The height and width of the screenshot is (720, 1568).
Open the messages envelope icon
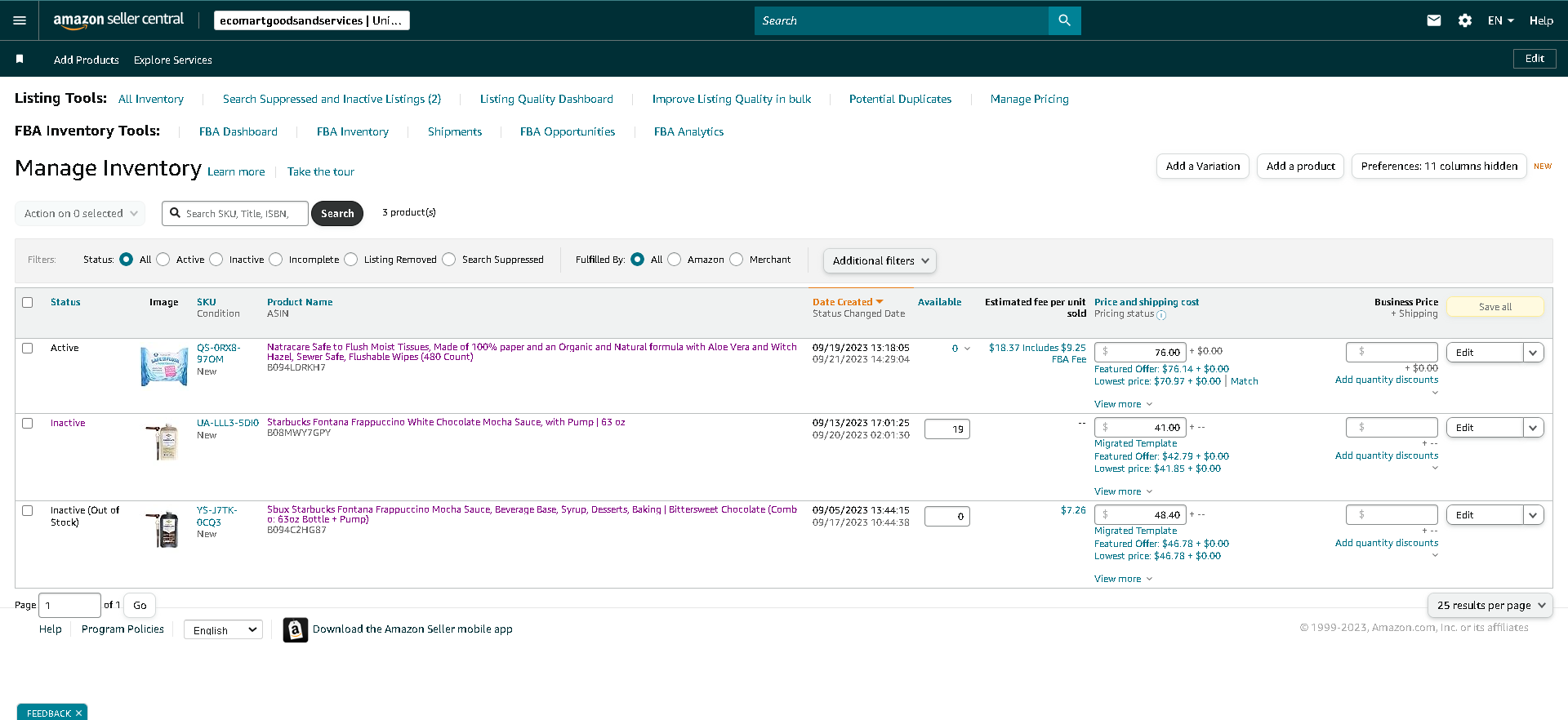pyautogui.click(x=1434, y=20)
